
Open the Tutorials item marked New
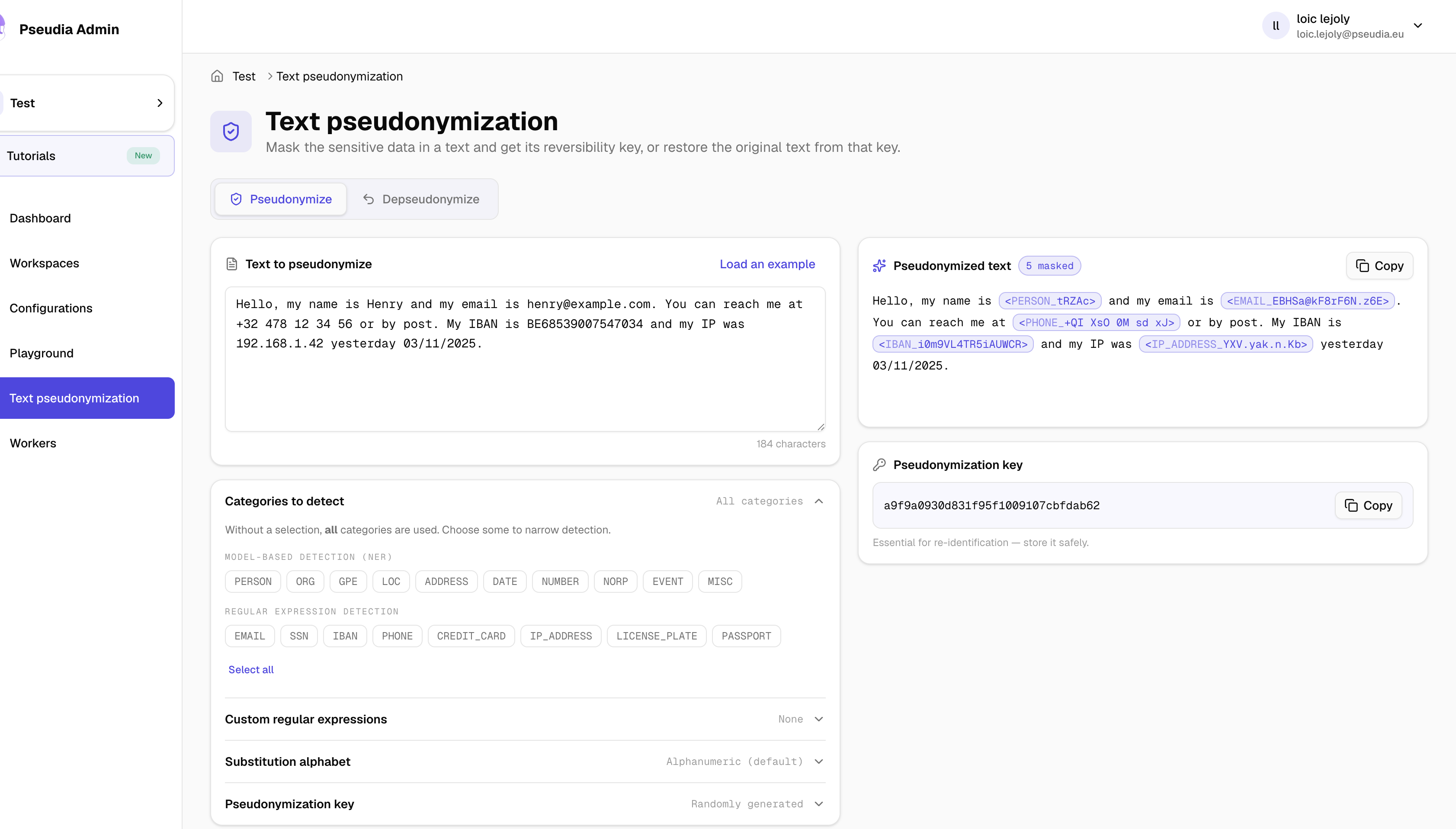tap(87, 156)
